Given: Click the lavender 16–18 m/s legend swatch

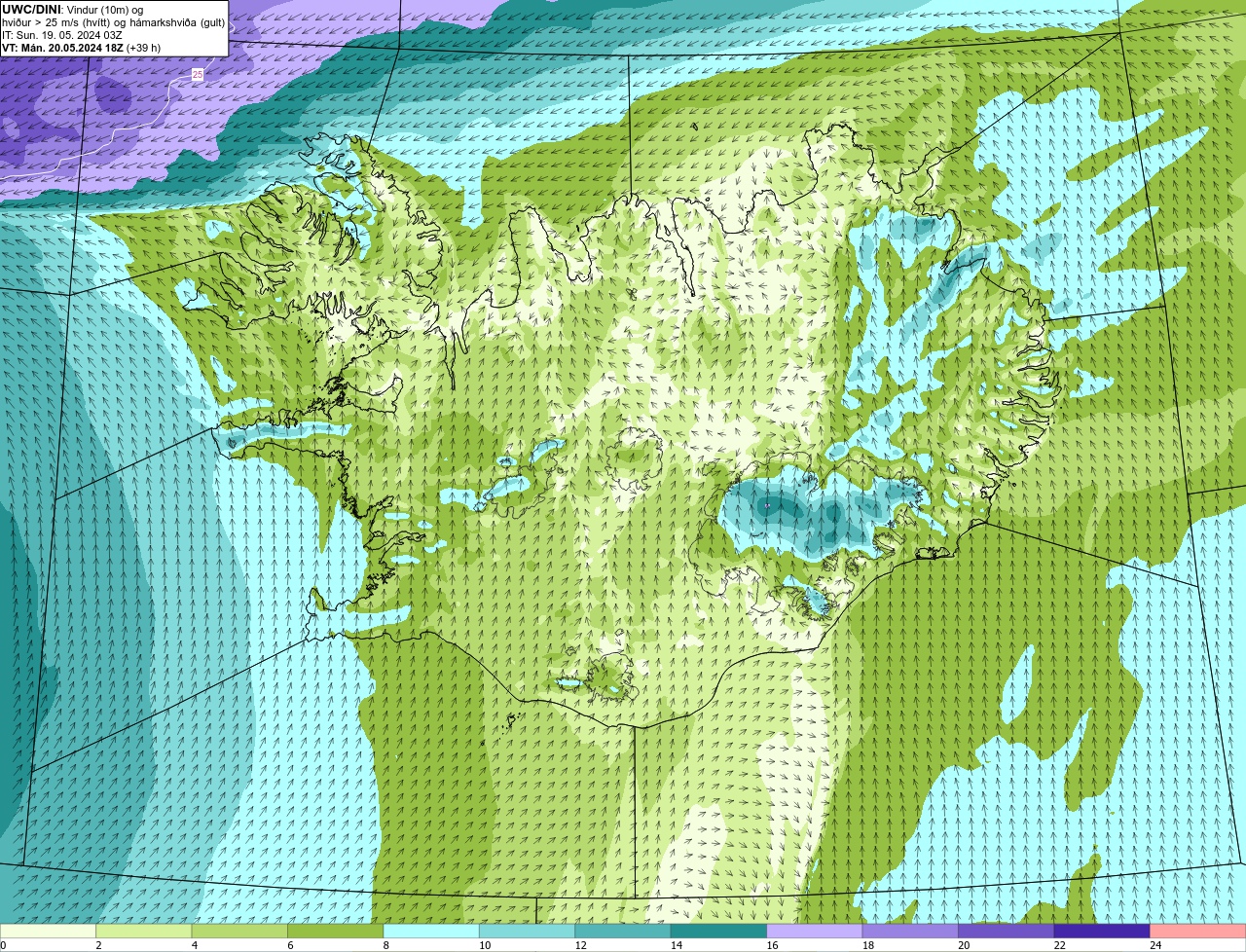Looking at the screenshot, I should coord(815,932).
